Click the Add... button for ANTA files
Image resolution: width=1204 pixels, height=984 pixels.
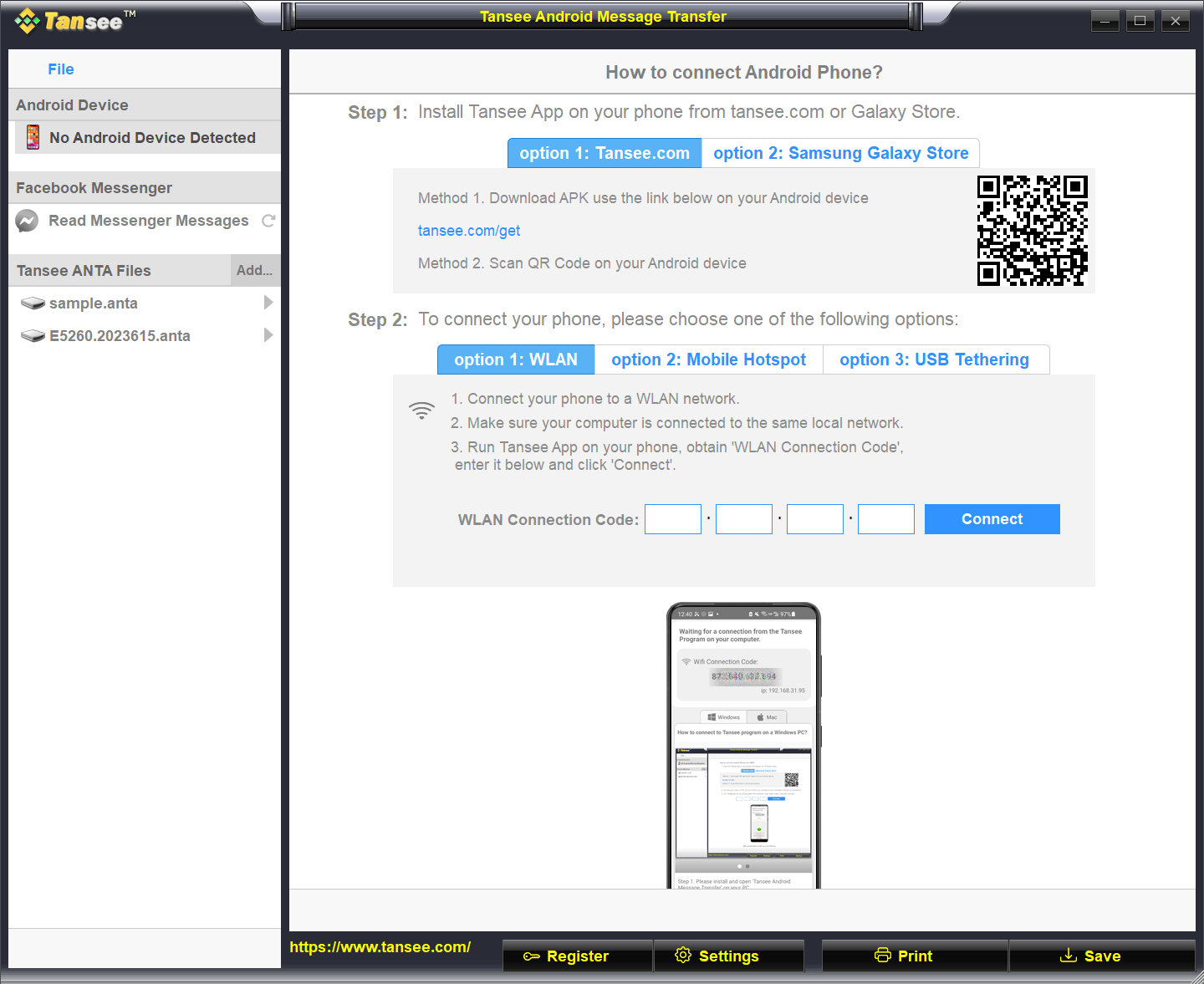(x=254, y=269)
